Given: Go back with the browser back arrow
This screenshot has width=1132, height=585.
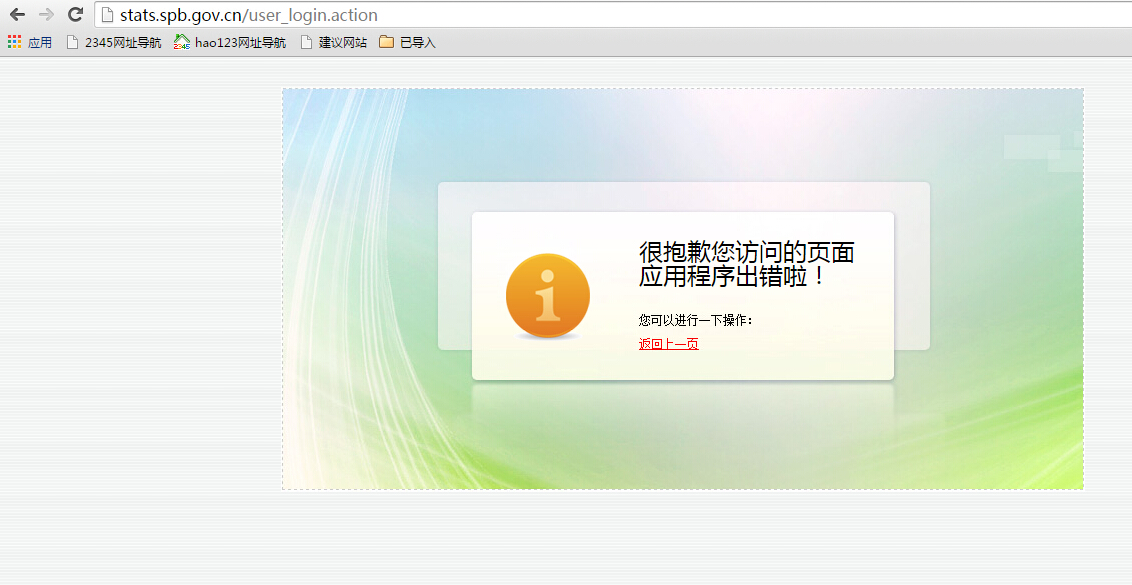Looking at the screenshot, I should point(17,14).
